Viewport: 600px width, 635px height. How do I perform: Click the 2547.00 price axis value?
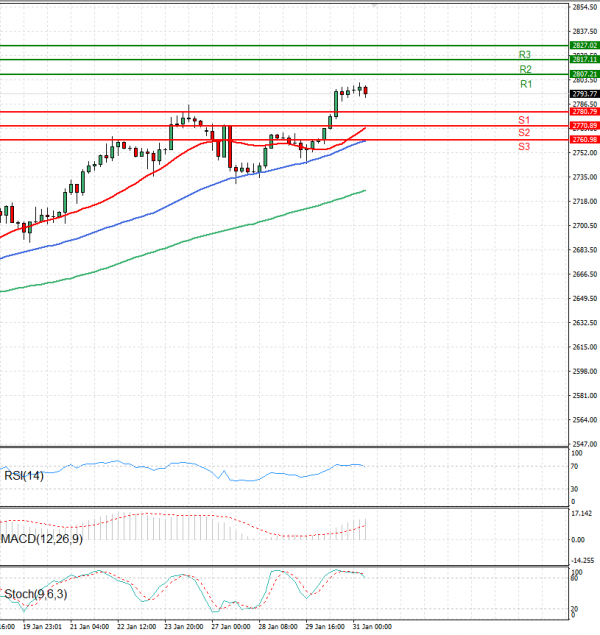click(x=585, y=444)
